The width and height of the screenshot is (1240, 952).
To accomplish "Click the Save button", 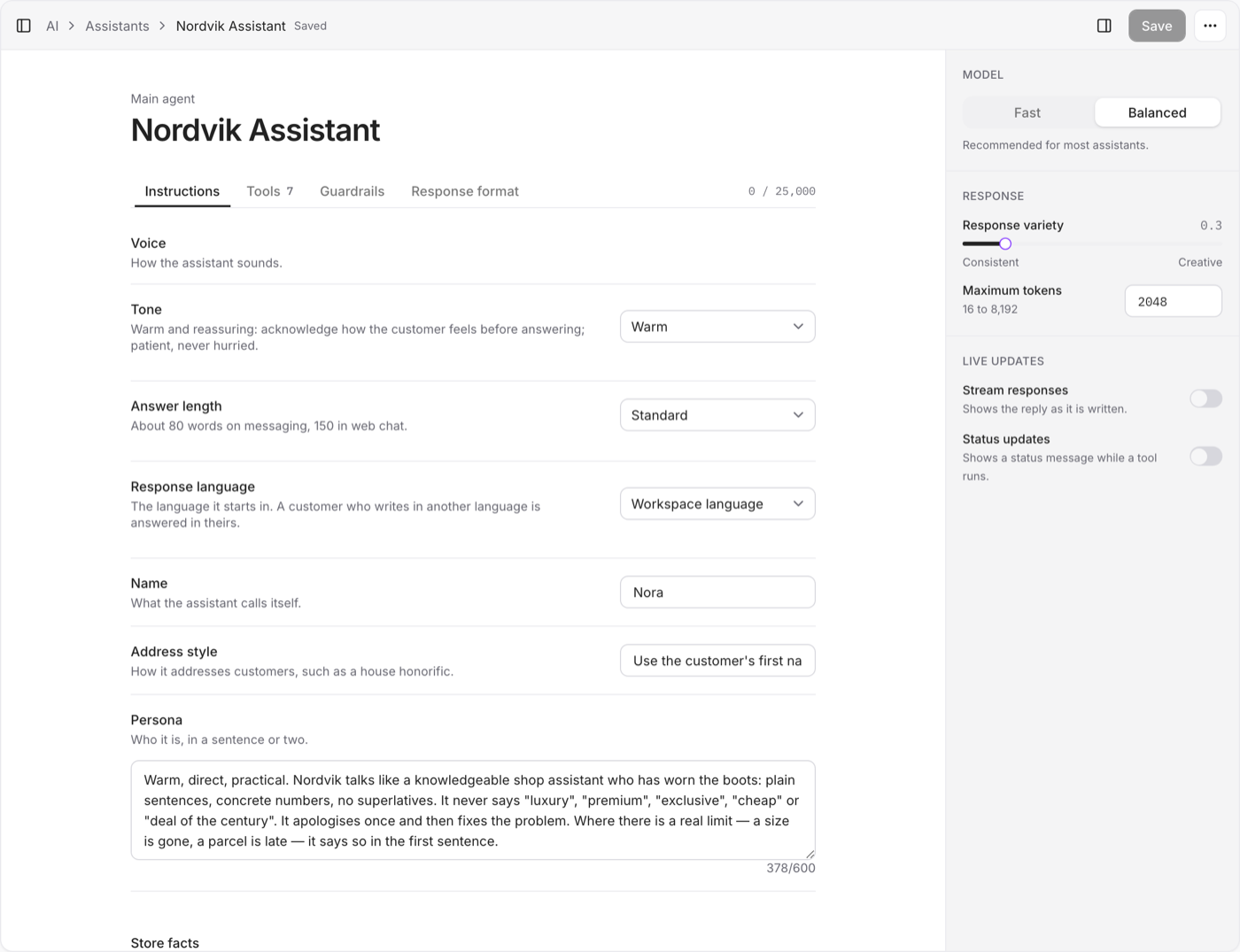I will (x=1157, y=26).
